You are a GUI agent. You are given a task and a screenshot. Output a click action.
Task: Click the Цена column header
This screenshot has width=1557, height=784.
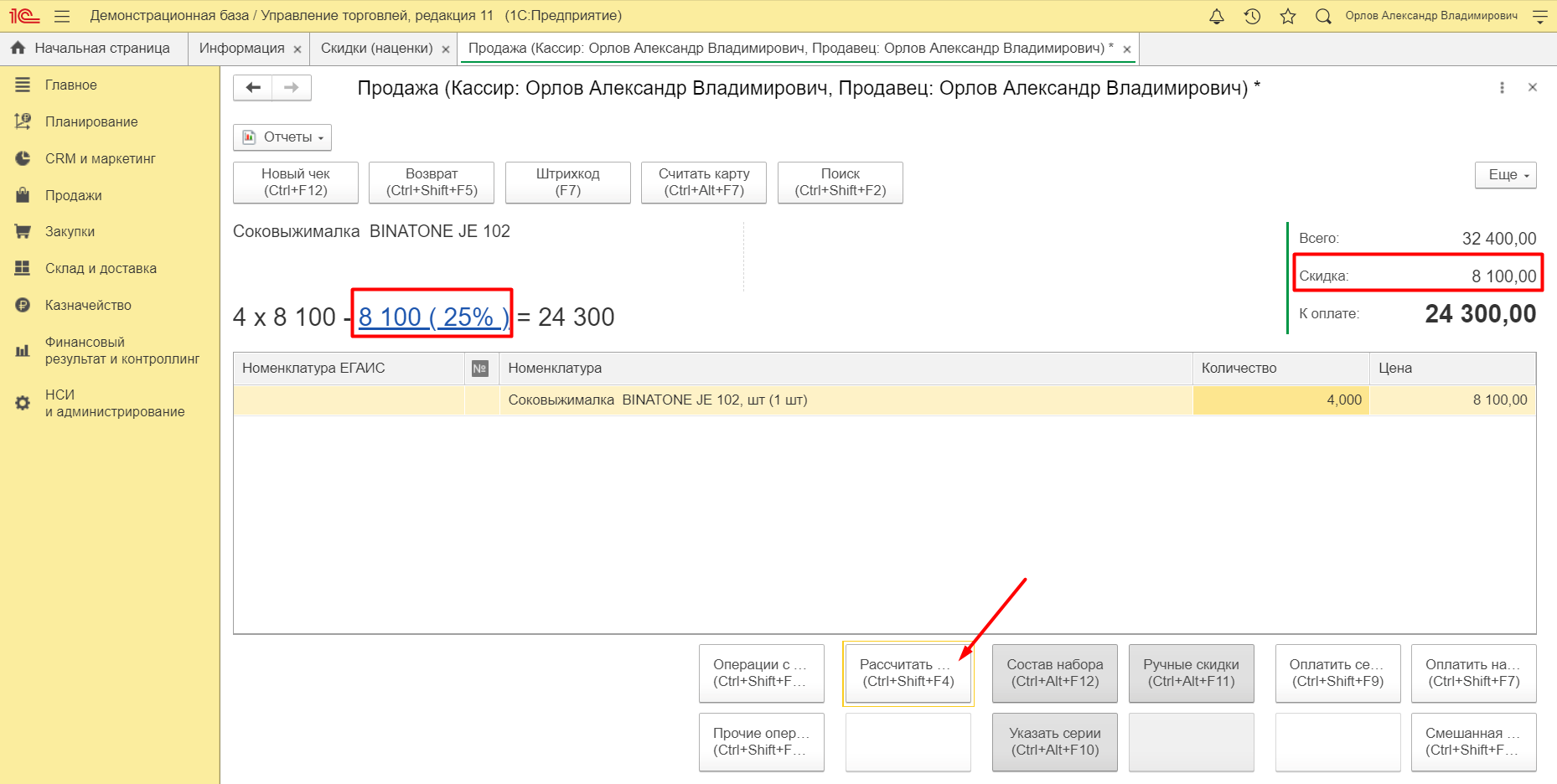[1453, 369]
